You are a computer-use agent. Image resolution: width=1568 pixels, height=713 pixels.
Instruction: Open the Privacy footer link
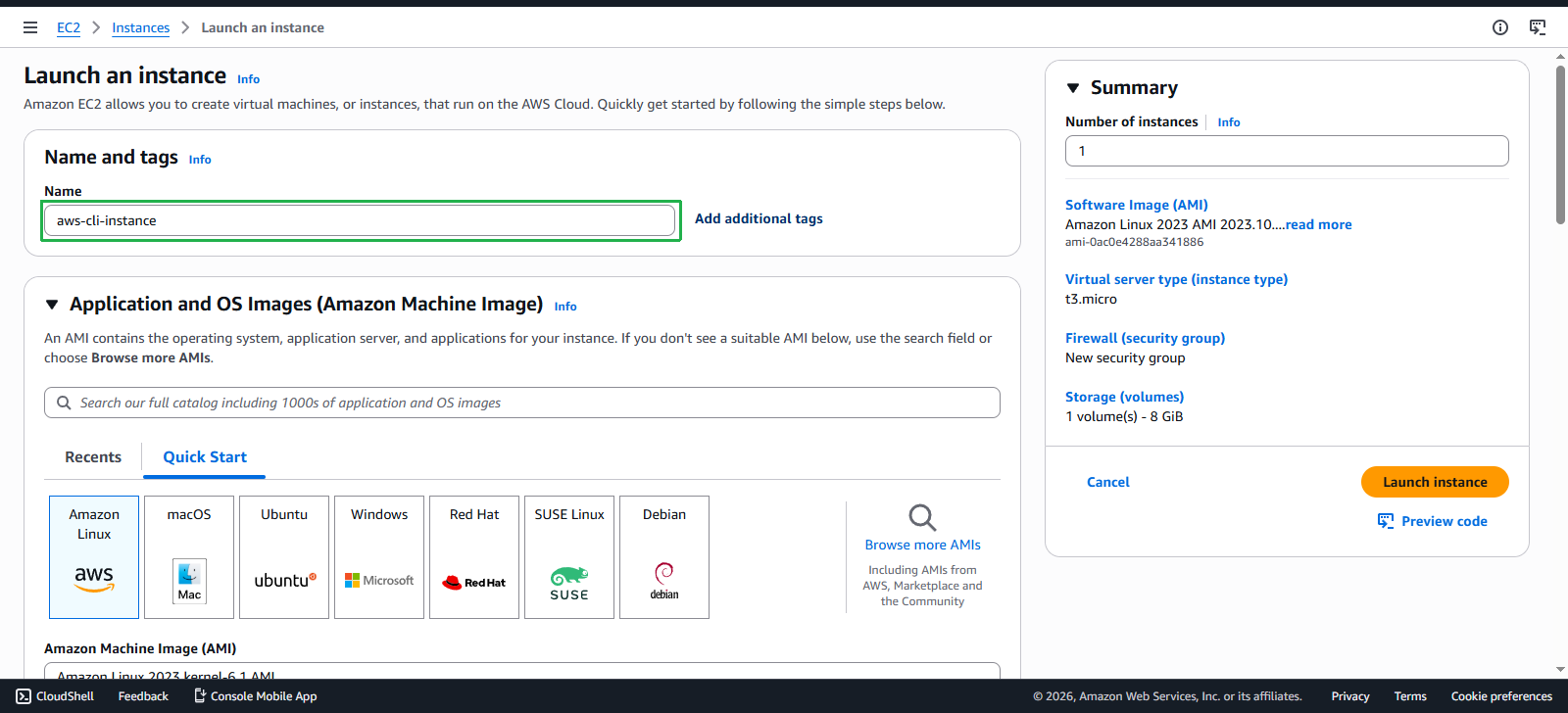[1350, 696]
